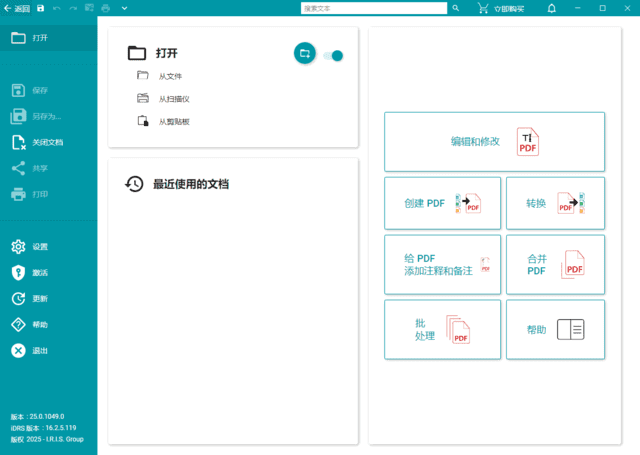Toggle the switch beside the 打开 header

[333, 55]
